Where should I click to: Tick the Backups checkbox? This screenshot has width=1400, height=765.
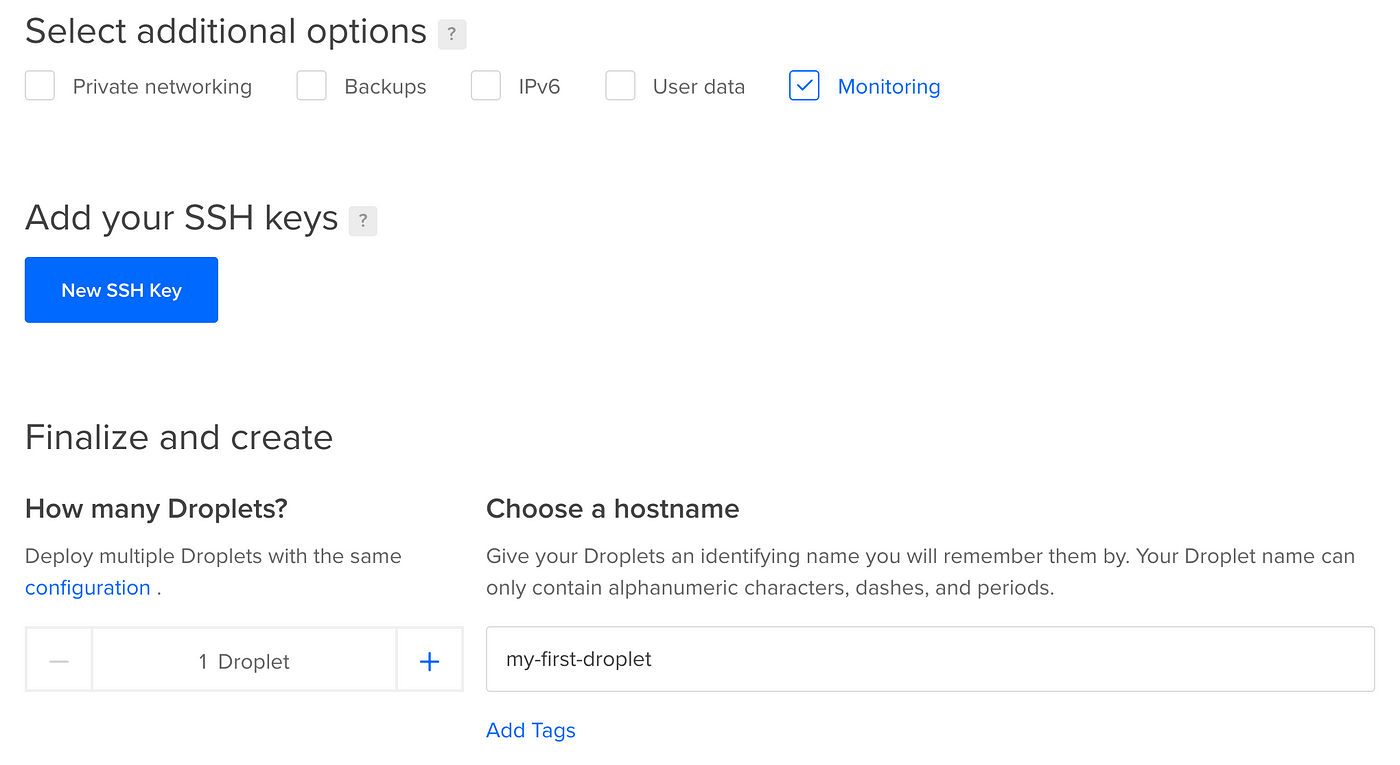(312, 86)
